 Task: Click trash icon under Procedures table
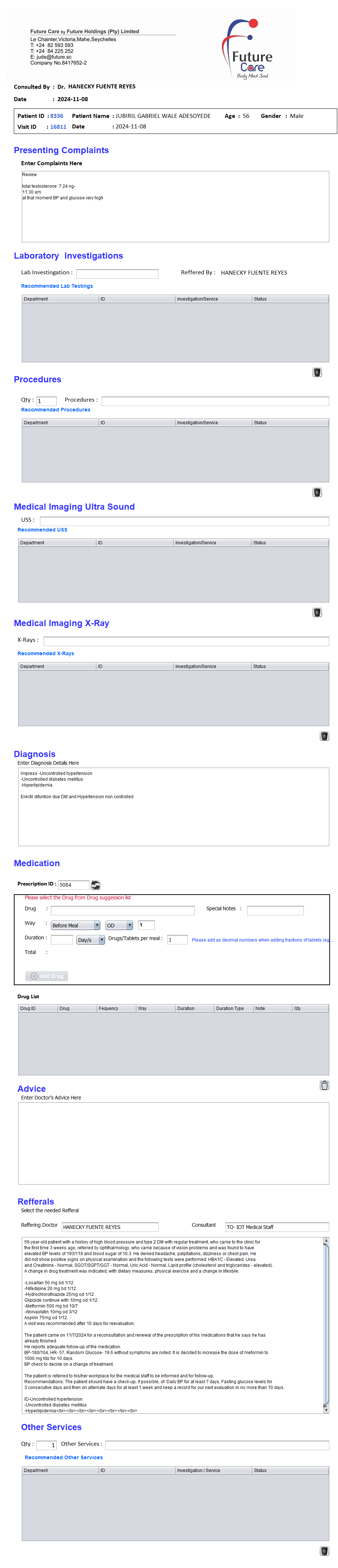[317, 493]
